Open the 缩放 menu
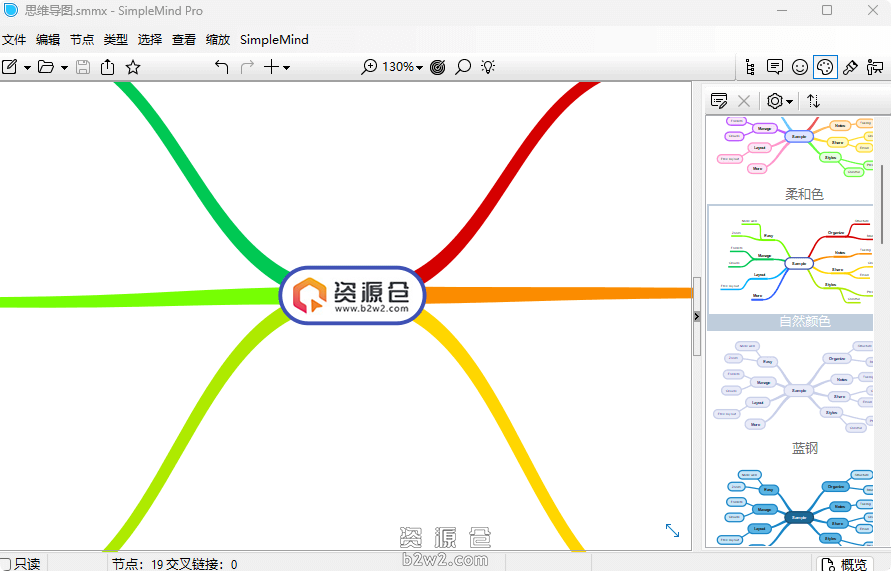 (x=217, y=40)
